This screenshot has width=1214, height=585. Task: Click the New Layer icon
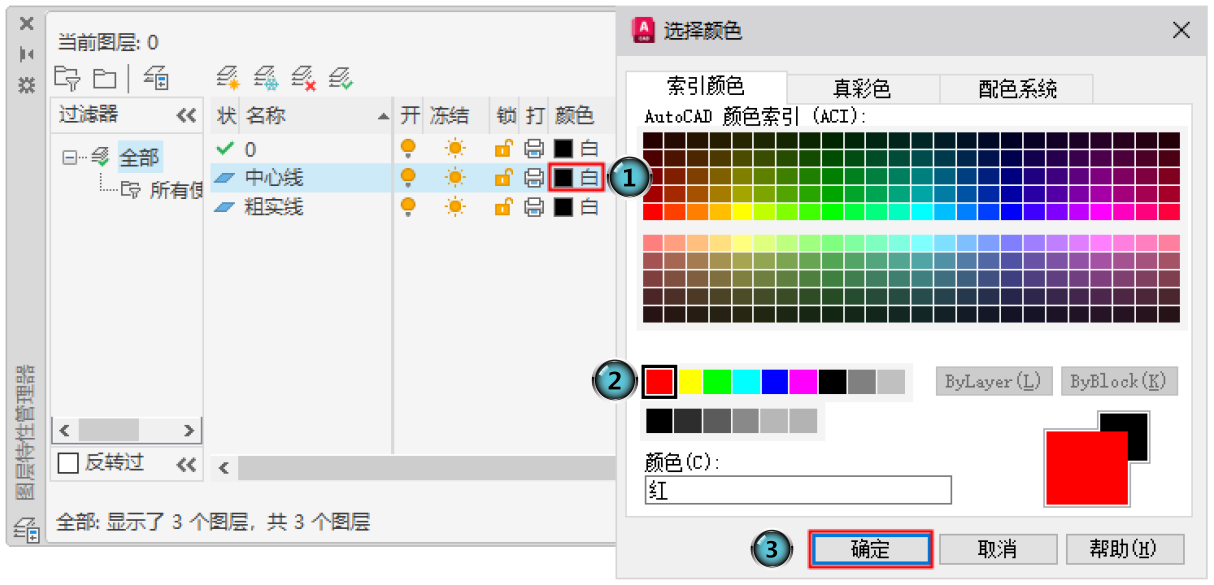click(x=228, y=78)
